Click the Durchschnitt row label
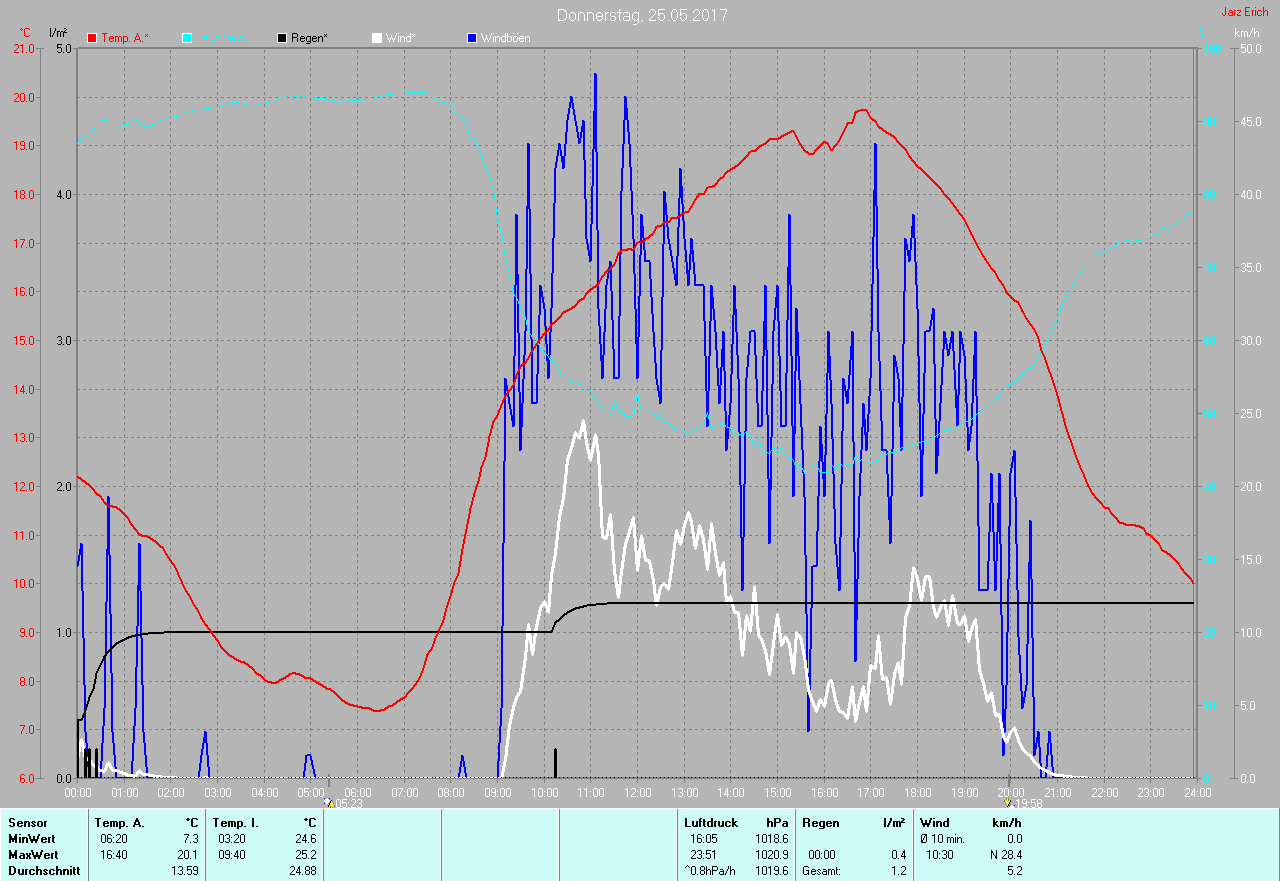 (x=43, y=871)
